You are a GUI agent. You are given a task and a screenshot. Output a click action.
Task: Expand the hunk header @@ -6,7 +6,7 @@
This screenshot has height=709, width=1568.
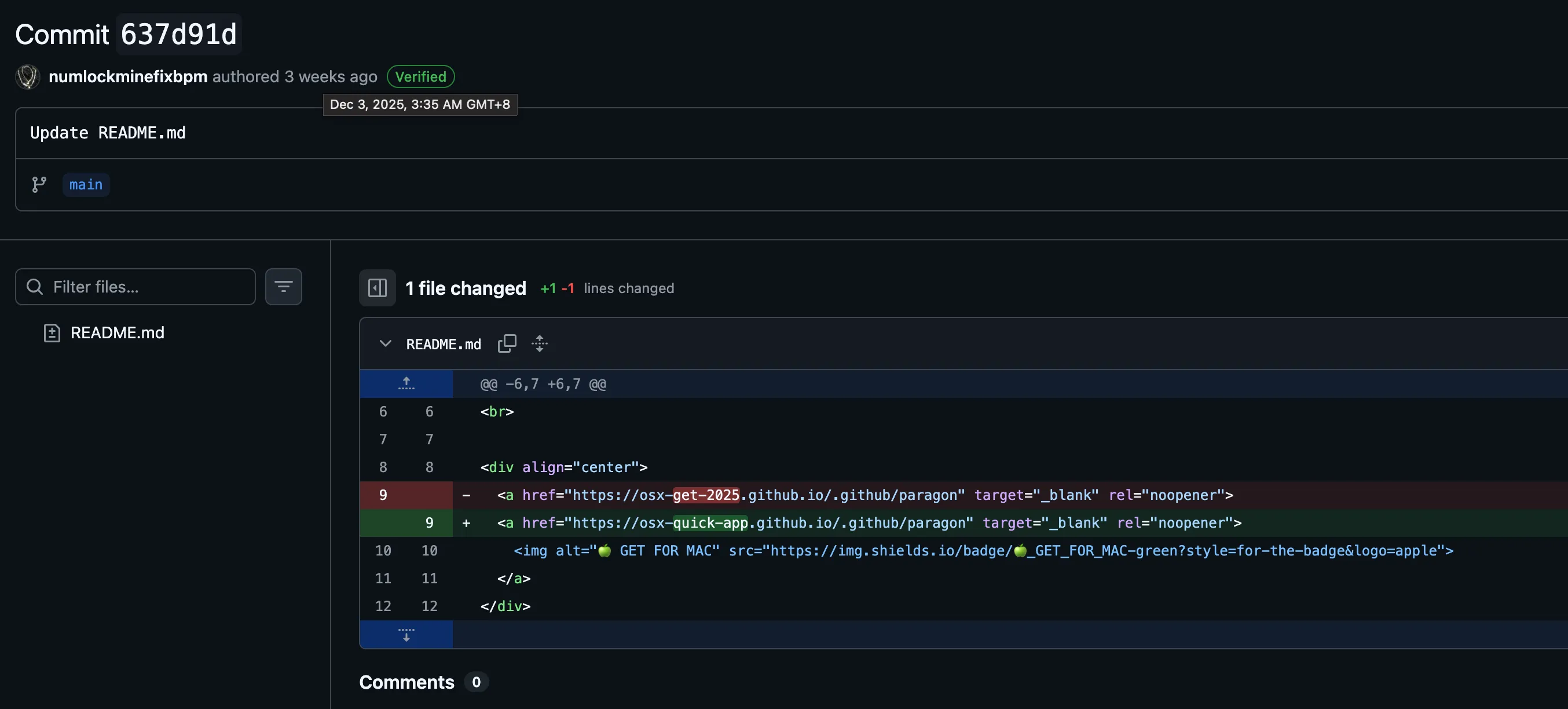click(542, 383)
